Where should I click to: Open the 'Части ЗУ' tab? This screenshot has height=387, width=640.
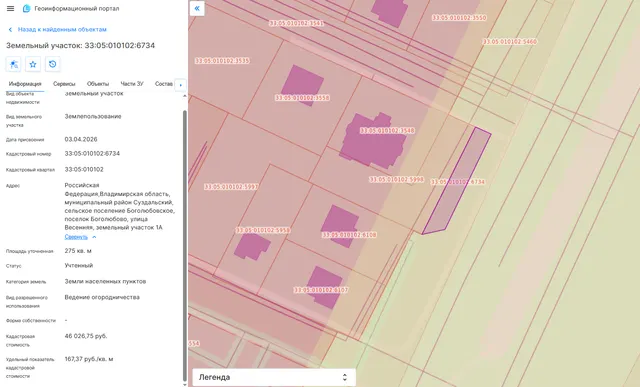(132, 84)
